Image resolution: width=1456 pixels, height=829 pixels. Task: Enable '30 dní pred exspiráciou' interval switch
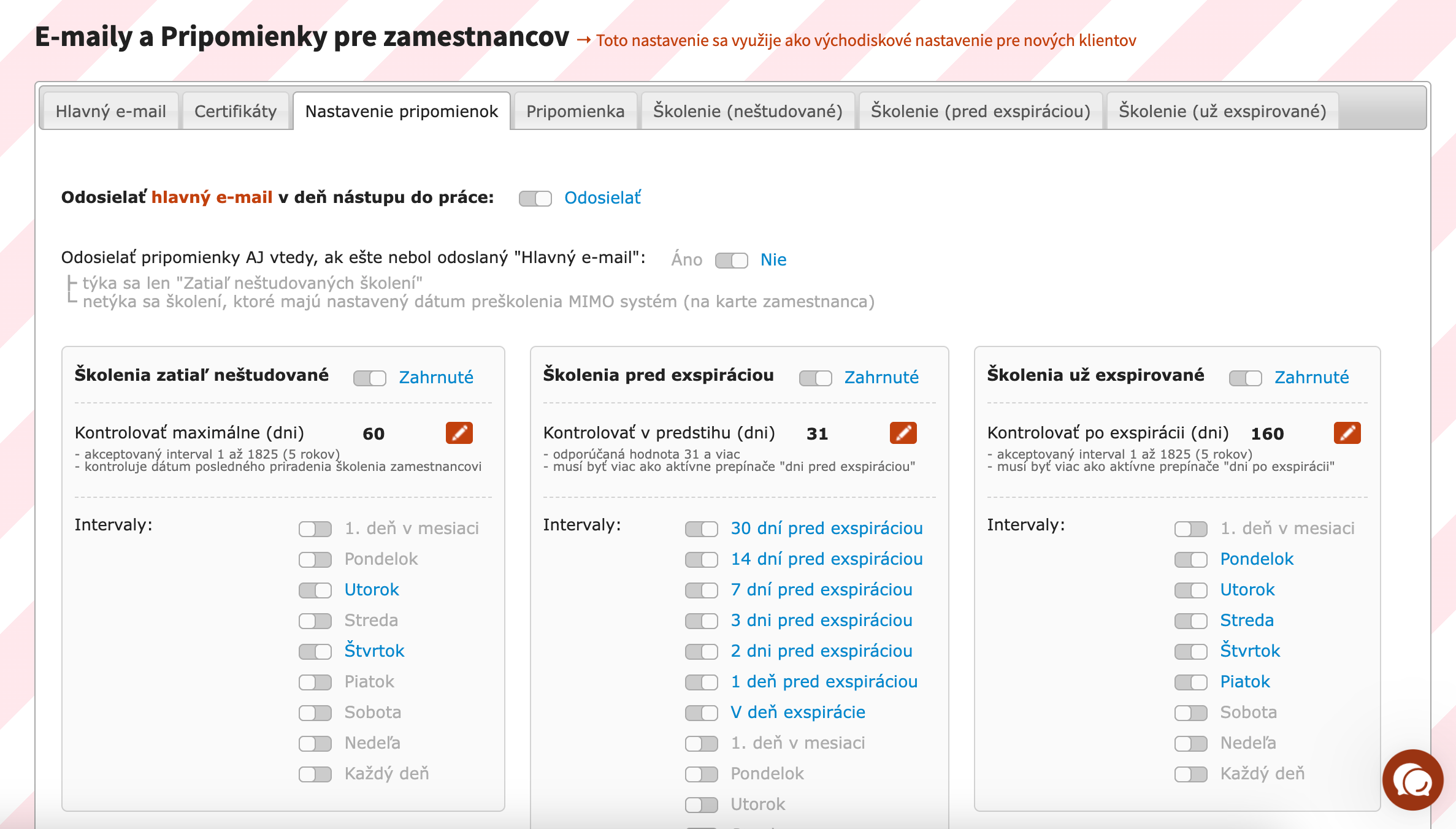pyautogui.click(x=701, y=529)
